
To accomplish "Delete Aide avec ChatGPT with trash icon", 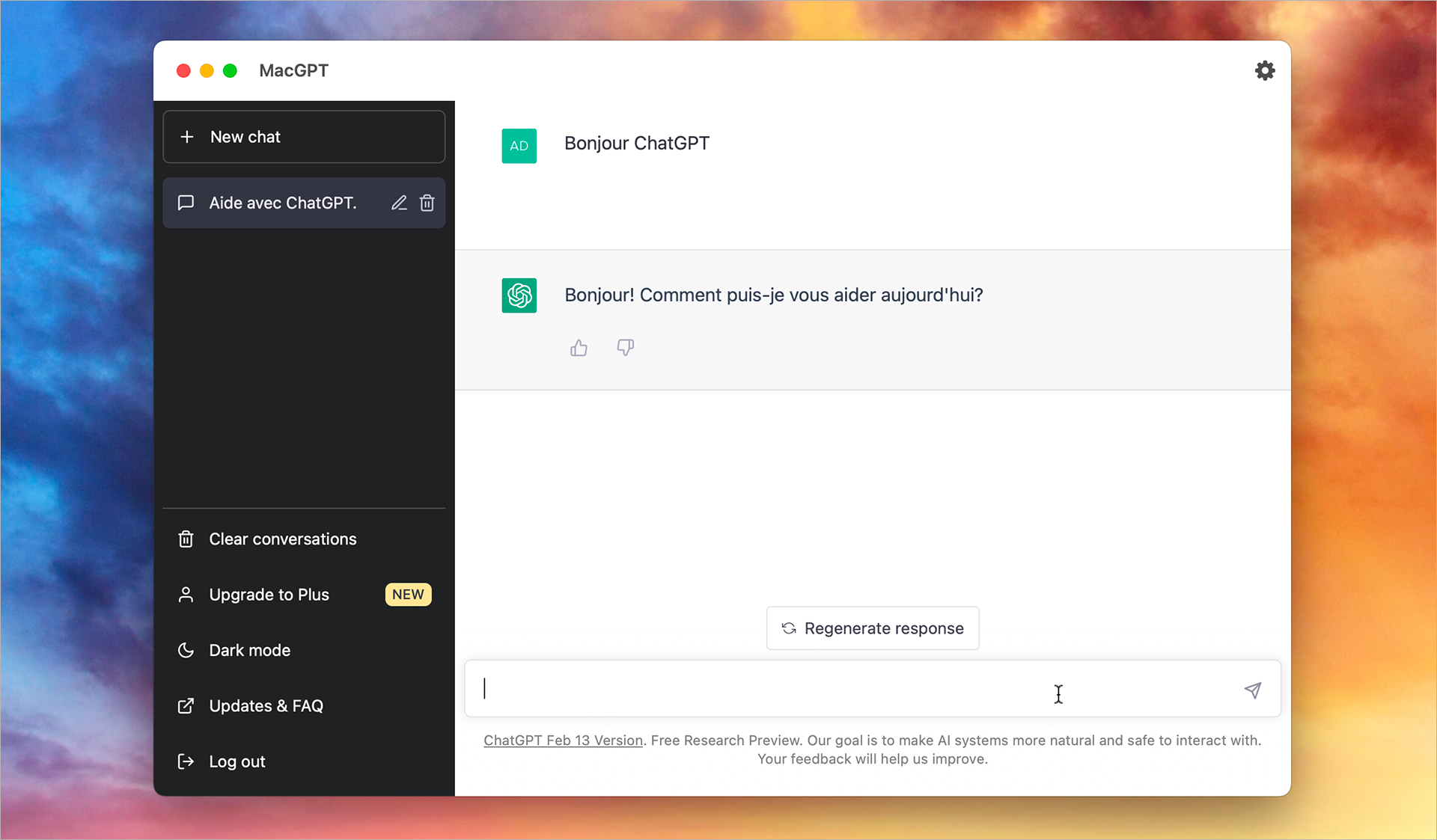I will tap(427, 203).
